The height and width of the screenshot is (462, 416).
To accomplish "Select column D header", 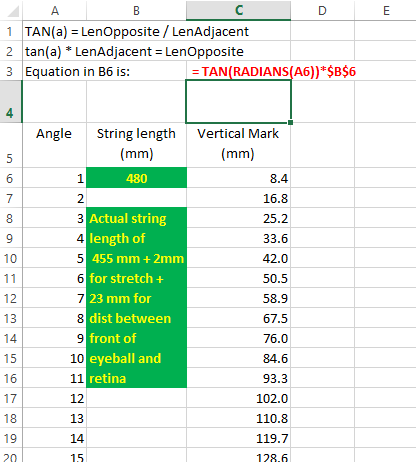I will [322, 11].
